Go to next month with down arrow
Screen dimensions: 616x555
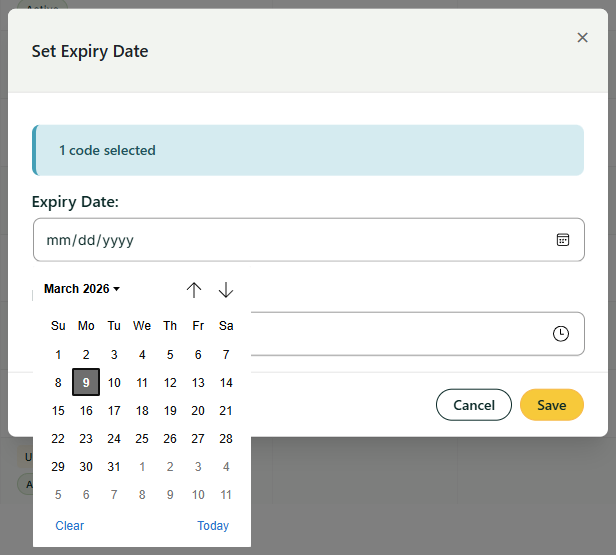click(226, 290)
